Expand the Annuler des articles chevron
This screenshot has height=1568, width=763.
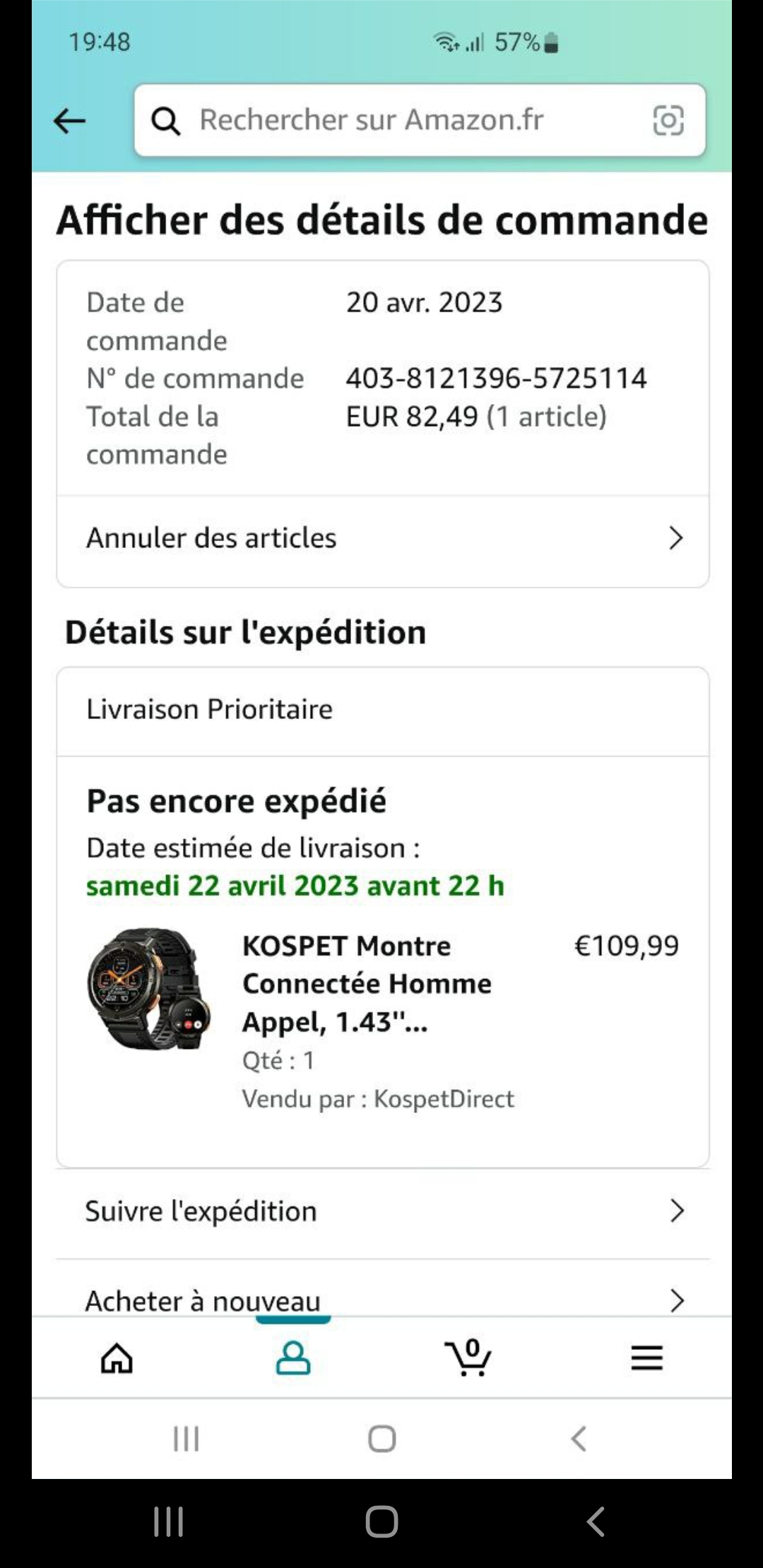click(676, 538)
